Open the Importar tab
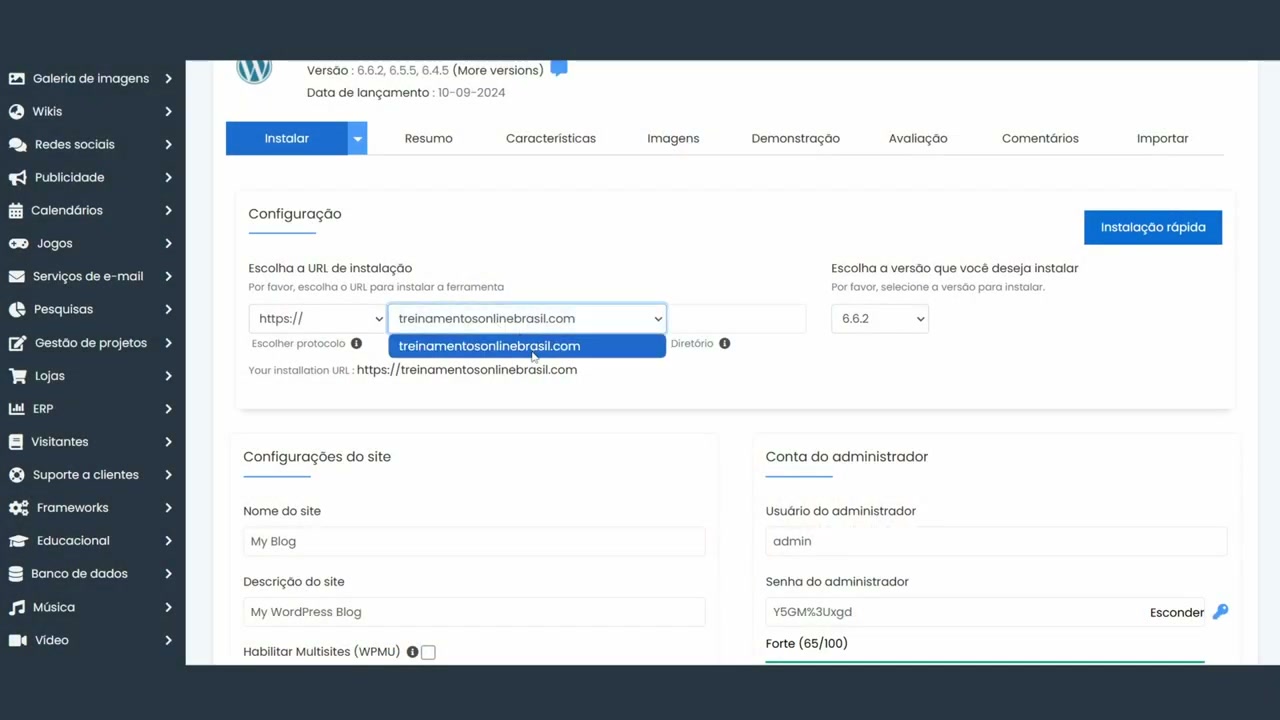 tap(1163, 139)
